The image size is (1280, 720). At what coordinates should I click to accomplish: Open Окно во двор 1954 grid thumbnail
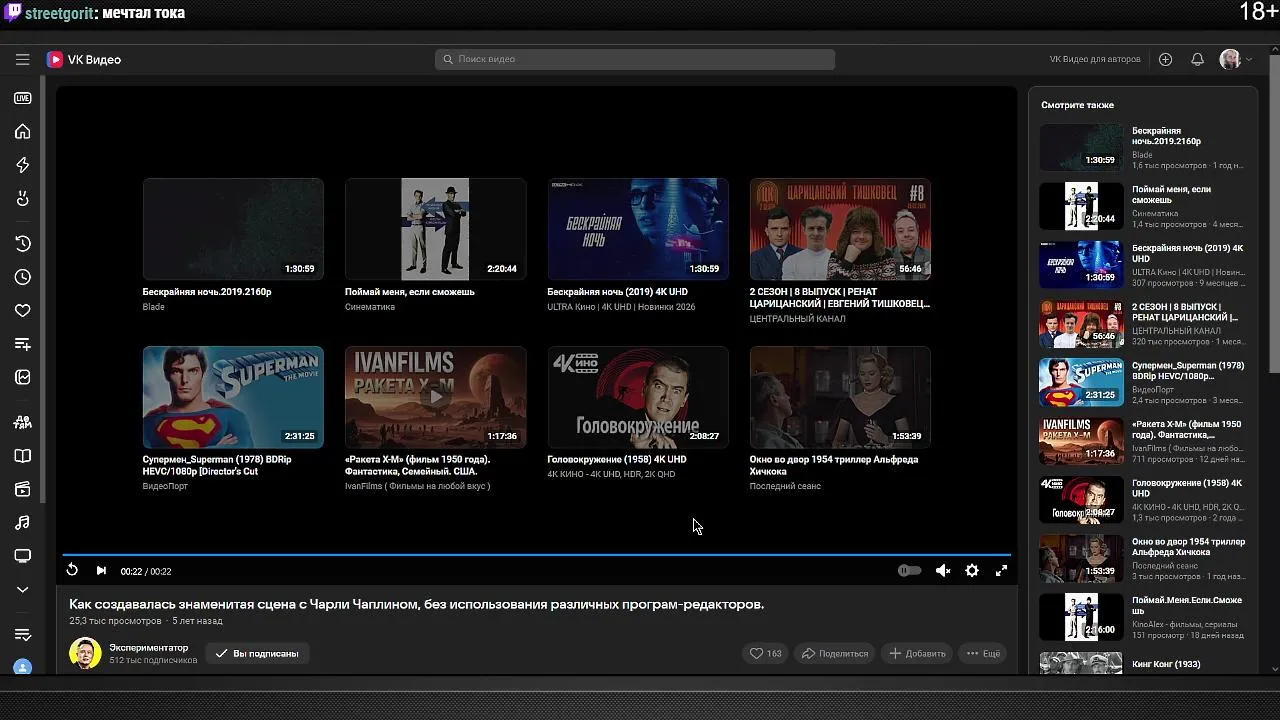tap(840, 397)
